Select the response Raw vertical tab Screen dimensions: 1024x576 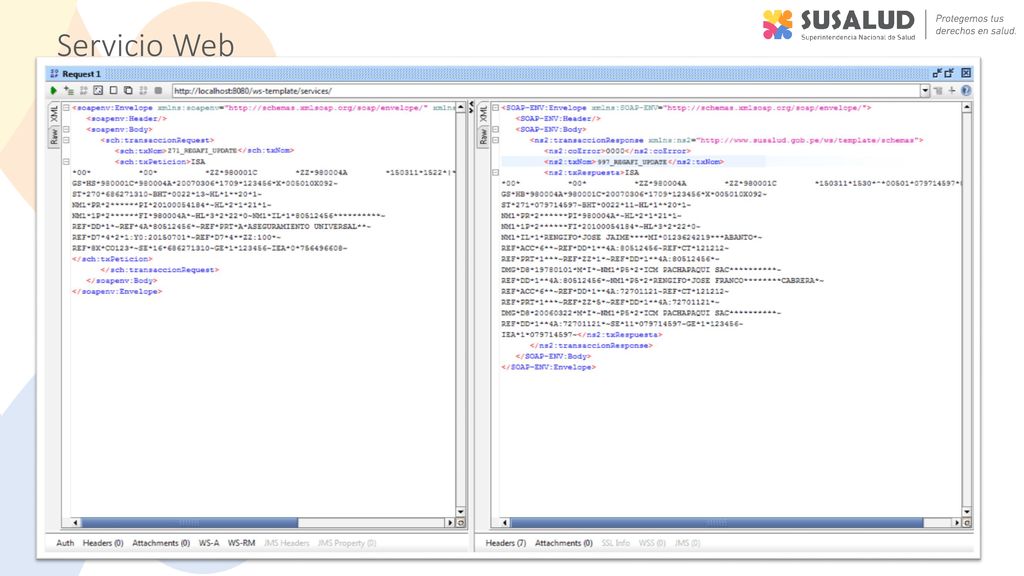[x=483, y=136]
